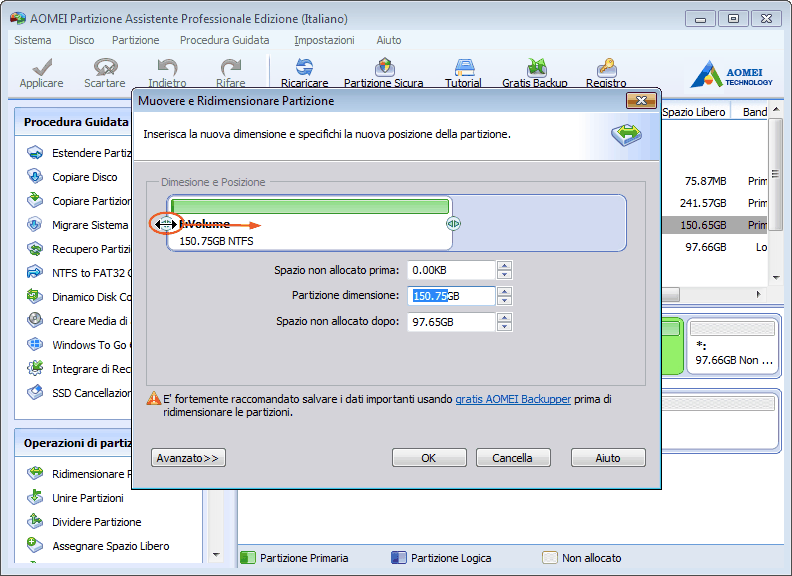Click the Indietro undo arrow icon

[x=167, y=67]
